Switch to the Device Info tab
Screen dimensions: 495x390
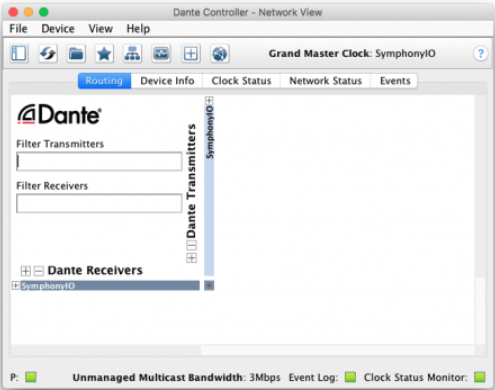tap(167, 81)
